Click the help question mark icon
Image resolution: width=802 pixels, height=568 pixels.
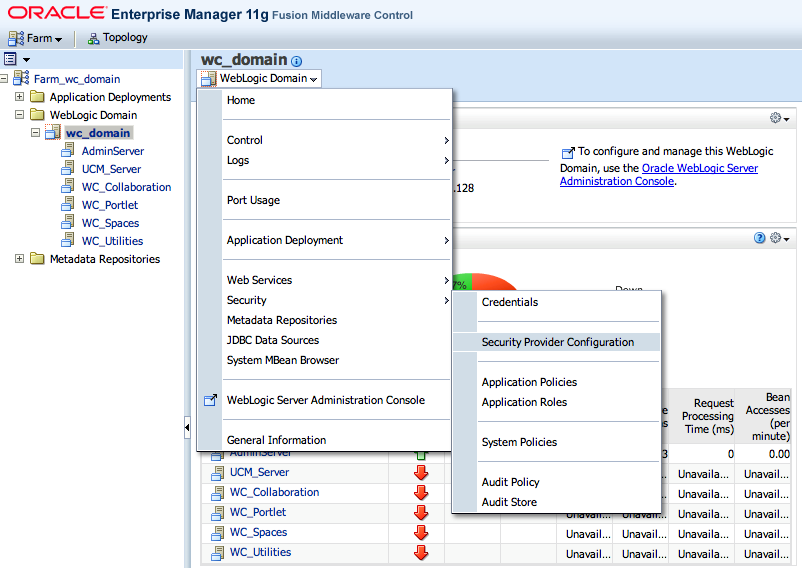760,238
